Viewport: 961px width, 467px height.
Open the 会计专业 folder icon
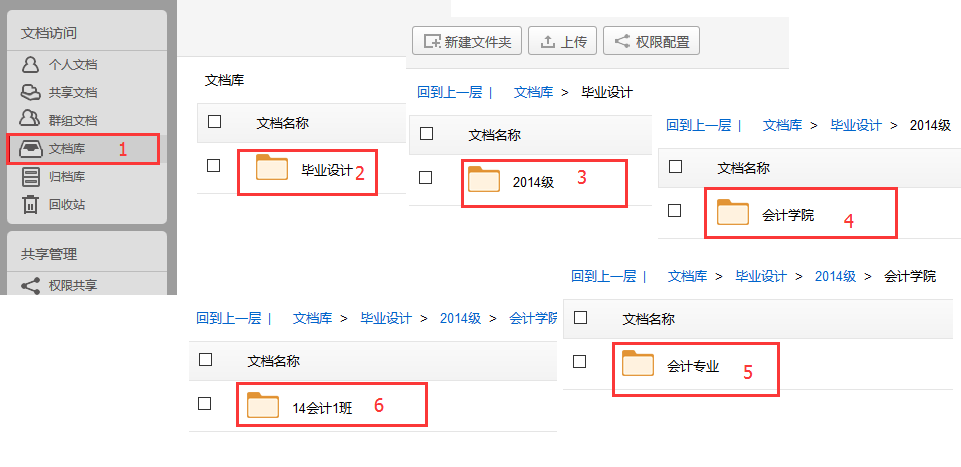click(638, 364)
